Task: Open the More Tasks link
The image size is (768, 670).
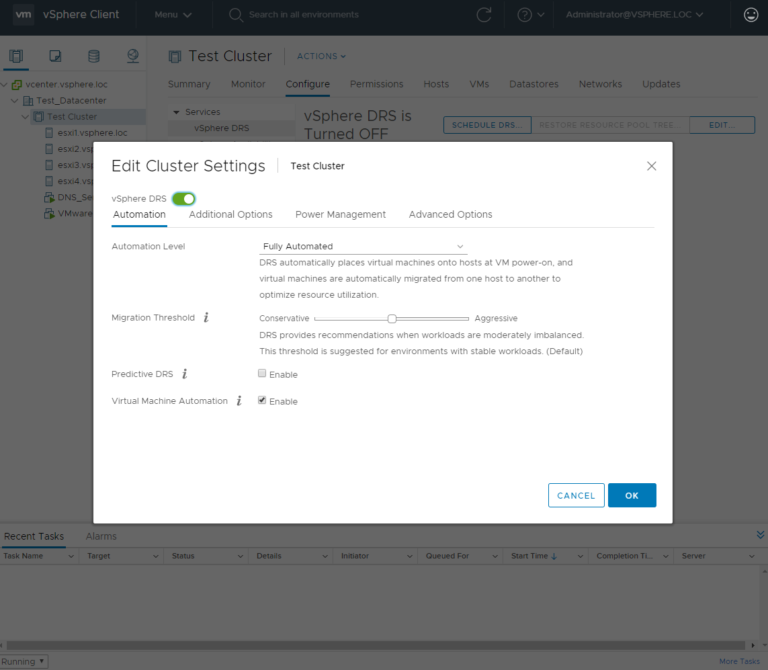Action: pos(740,661)
